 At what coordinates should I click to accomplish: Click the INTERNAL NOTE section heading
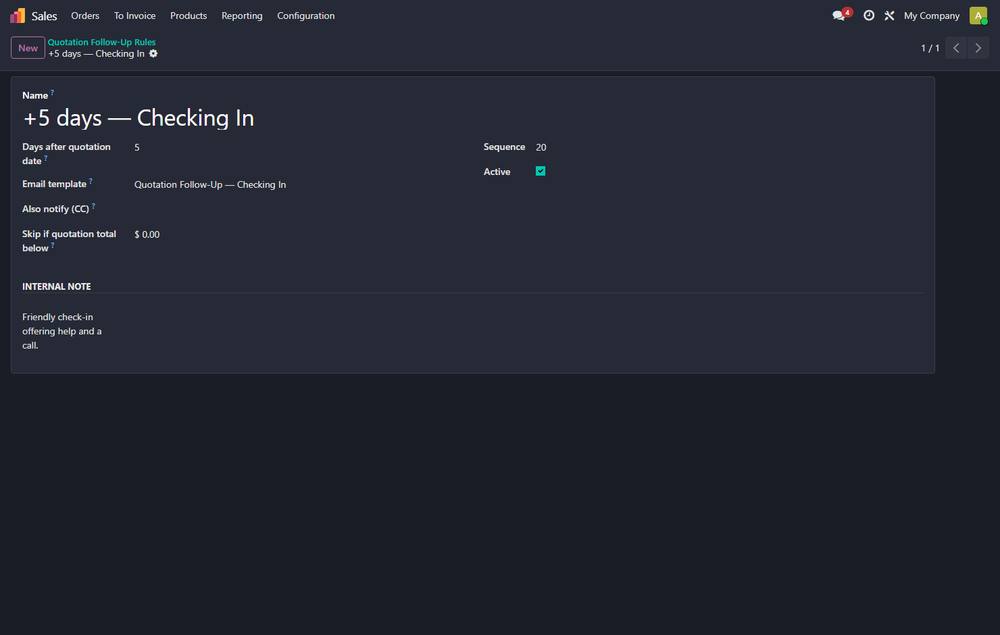click(56, 286)
